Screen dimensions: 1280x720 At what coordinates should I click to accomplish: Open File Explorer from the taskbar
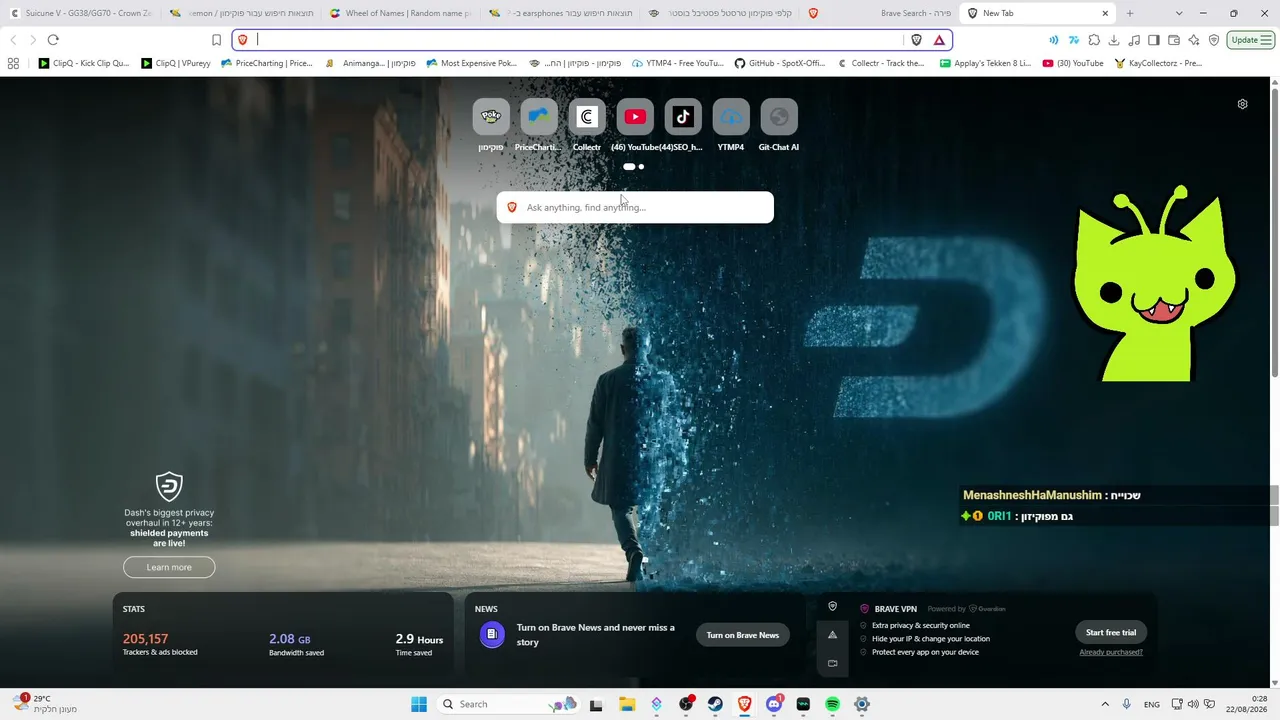click(x=627, y=704)
